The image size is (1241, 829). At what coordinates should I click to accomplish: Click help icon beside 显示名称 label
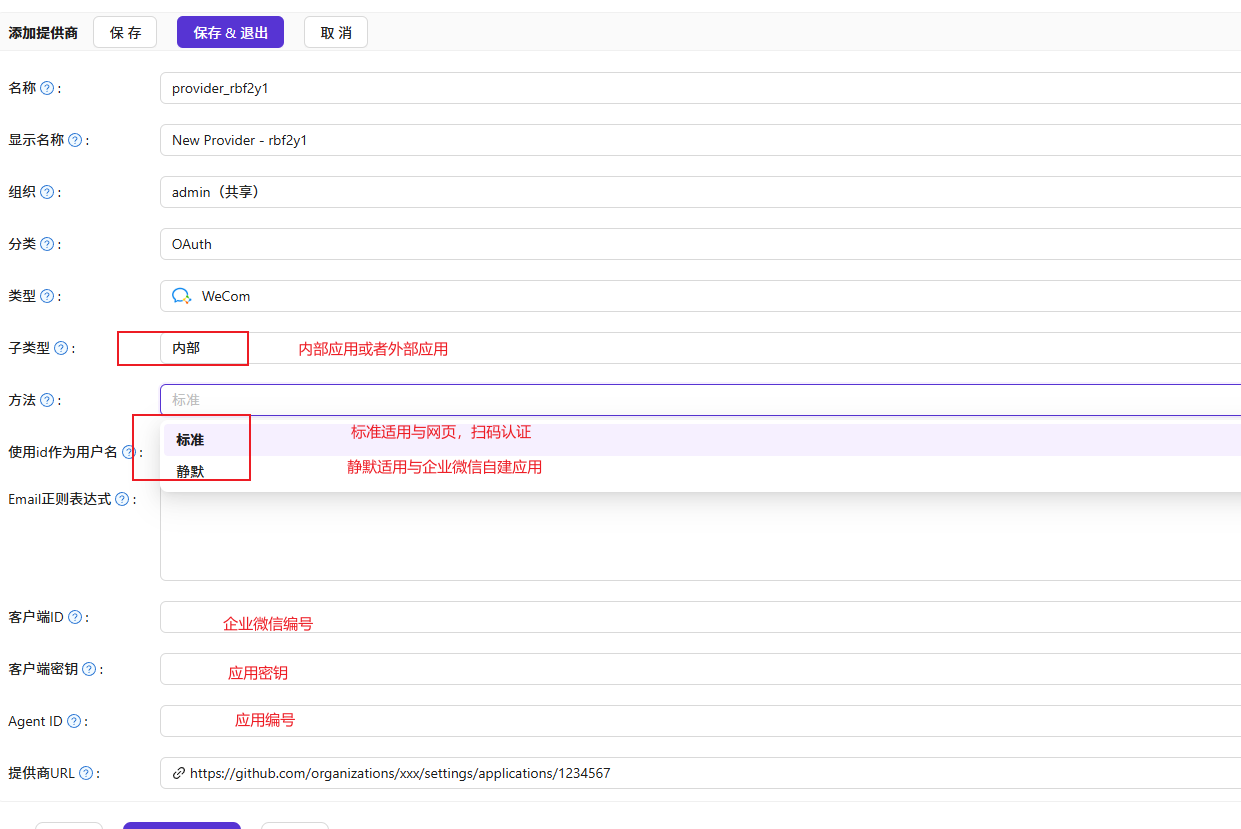click(x=75, y=140)
